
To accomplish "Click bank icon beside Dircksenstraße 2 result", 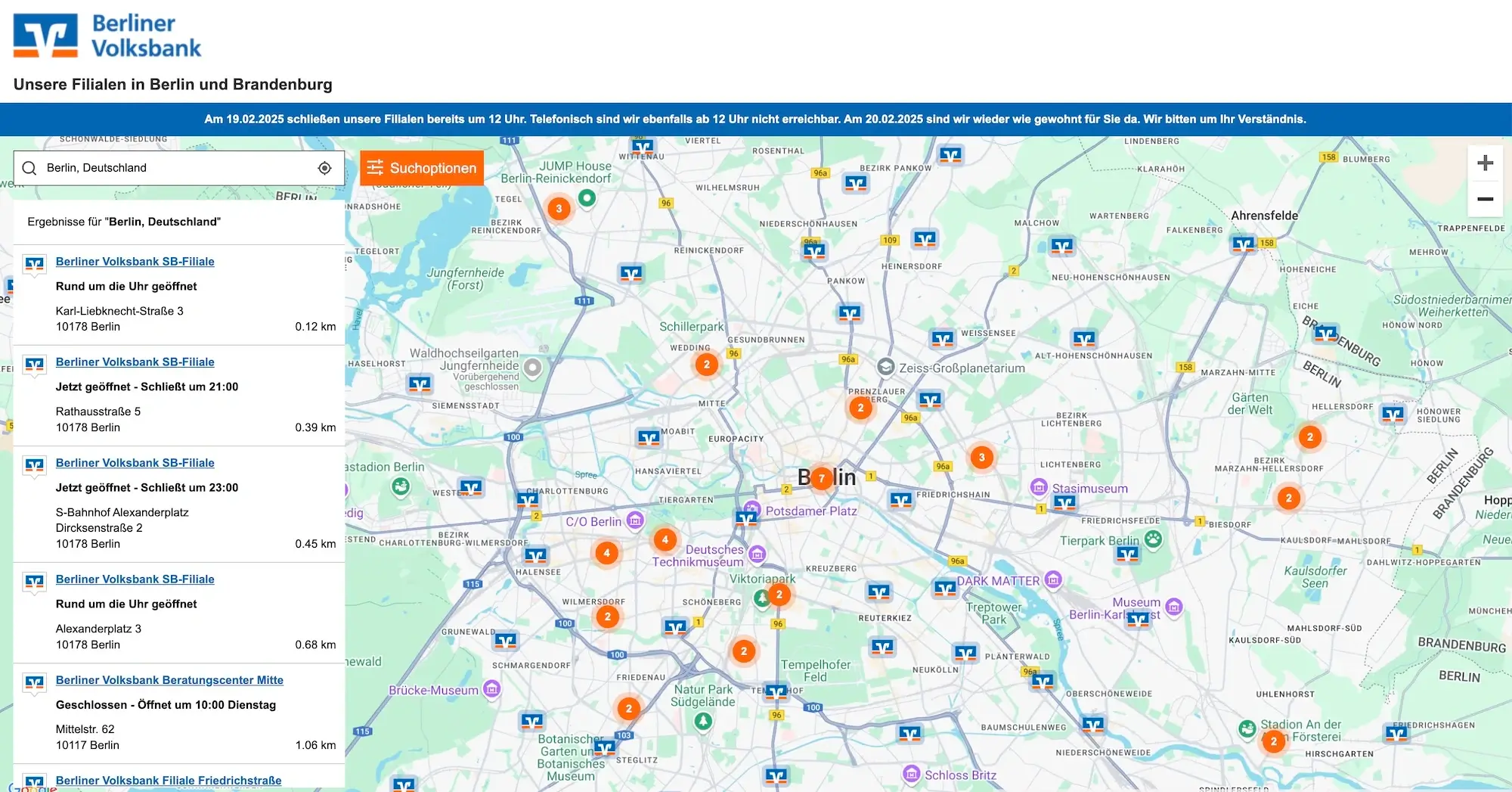I will (x=34, y=466).
